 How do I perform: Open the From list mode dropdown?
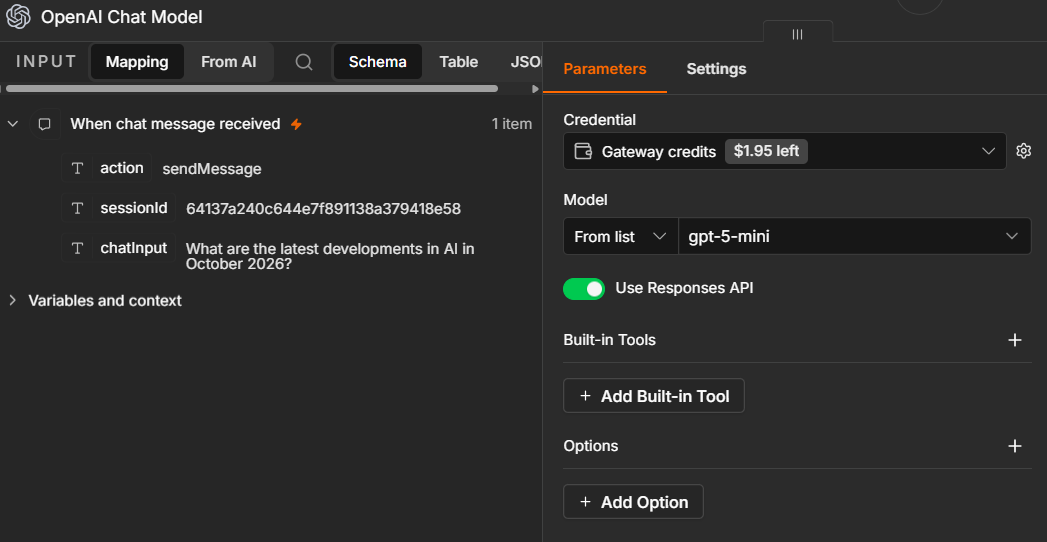621,236
